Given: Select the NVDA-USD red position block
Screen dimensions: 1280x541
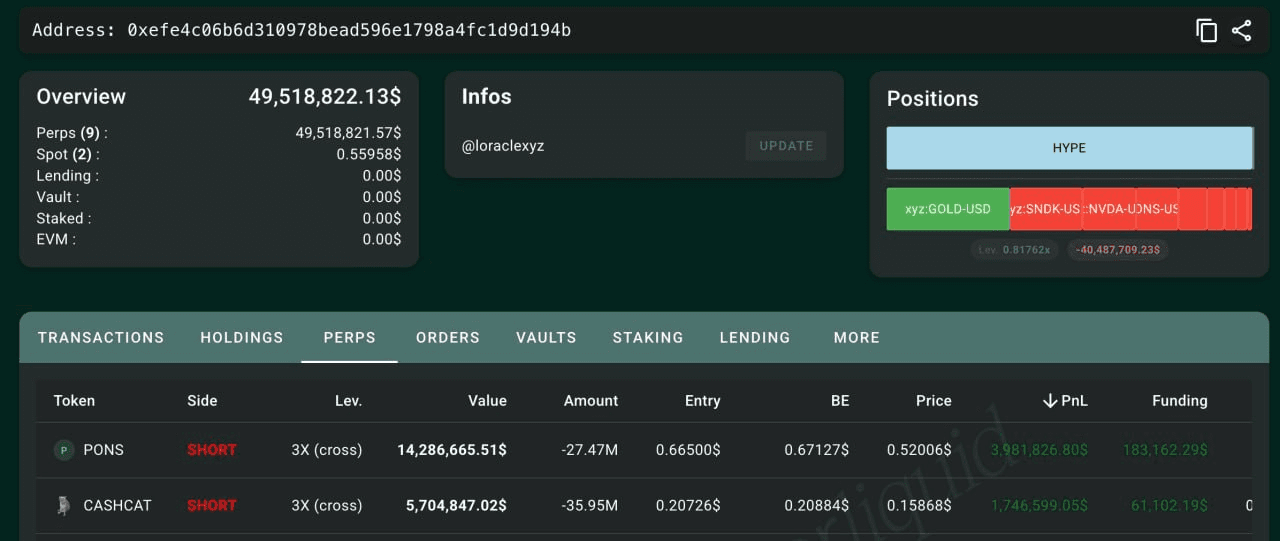Looking at the screenshot, I should [x=1109, y=209].
